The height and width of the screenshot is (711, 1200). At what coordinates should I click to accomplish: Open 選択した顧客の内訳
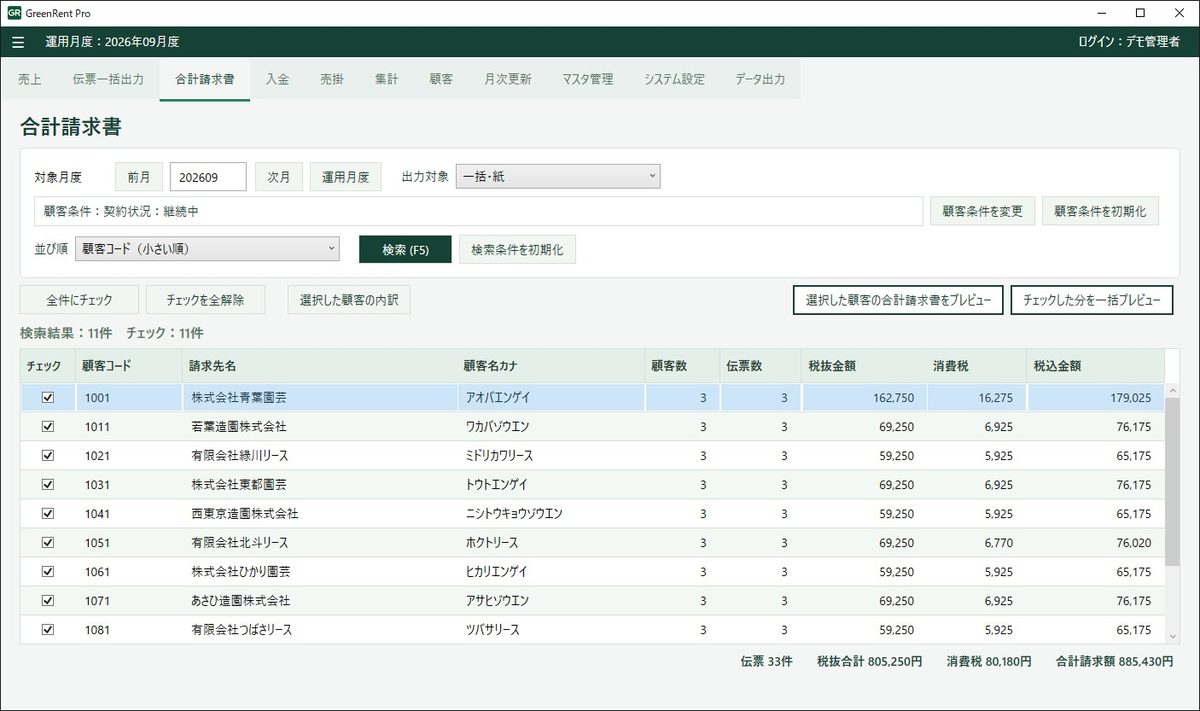(348, 300)
